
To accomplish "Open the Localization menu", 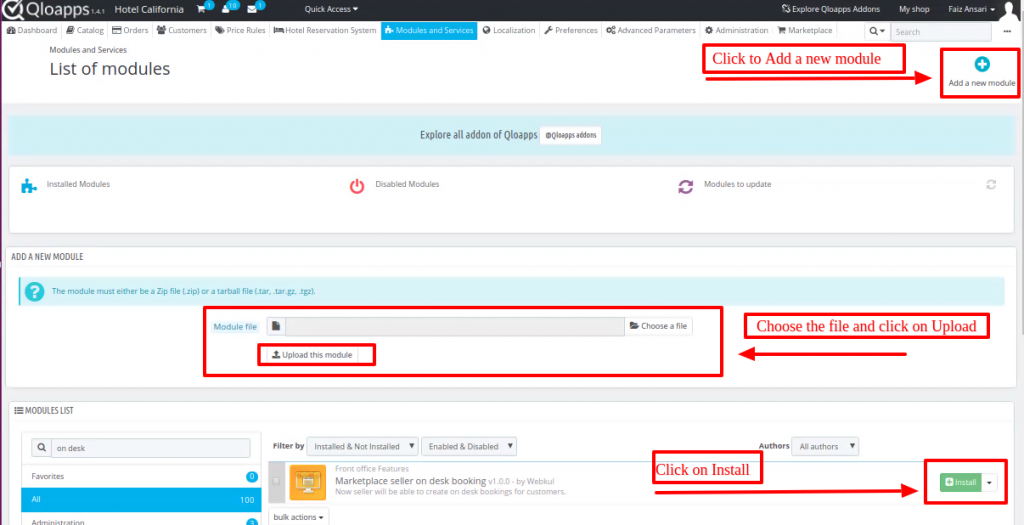I will (509, 30).
